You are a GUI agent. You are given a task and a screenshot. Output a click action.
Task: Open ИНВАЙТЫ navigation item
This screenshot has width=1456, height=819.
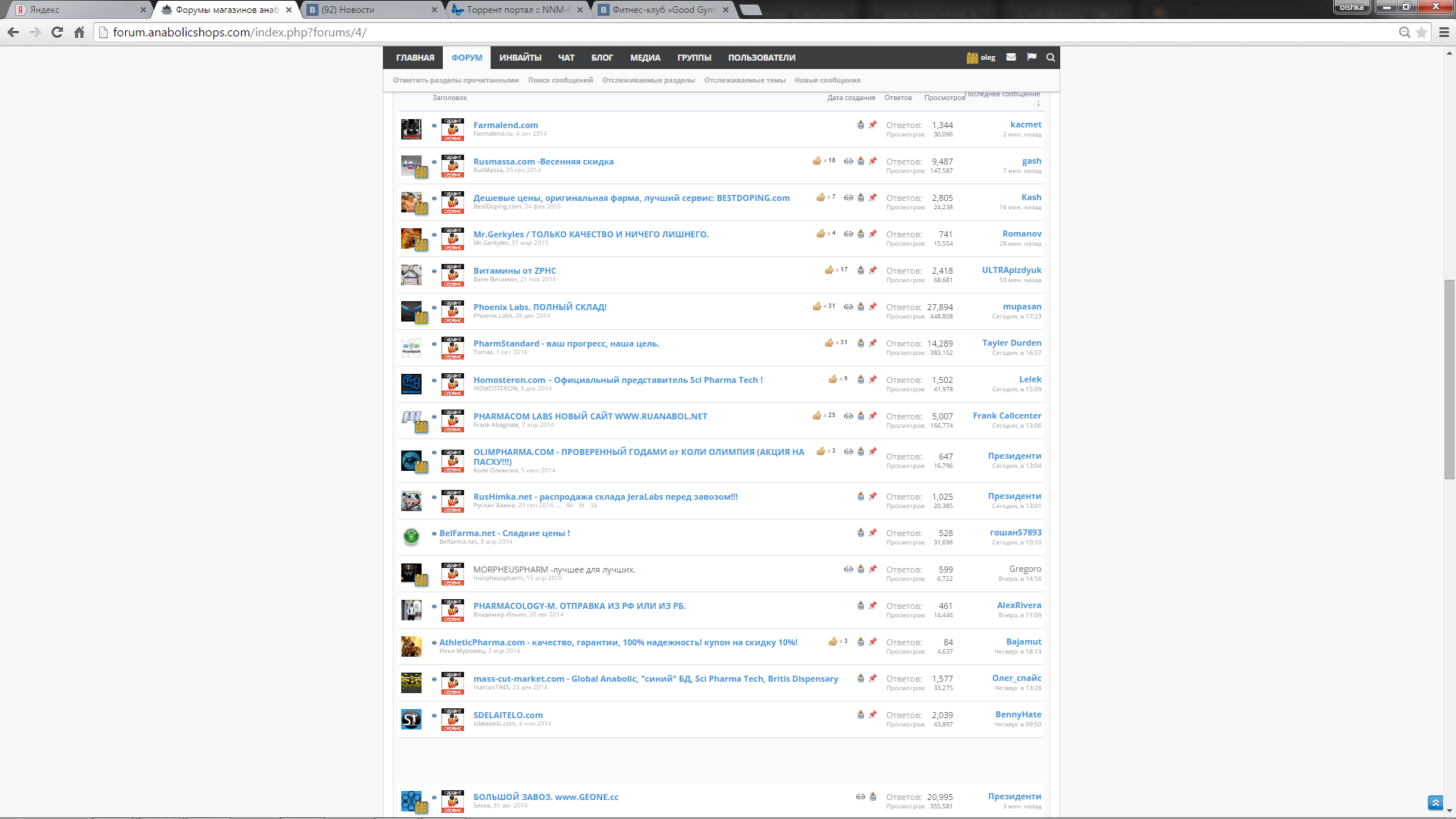[x=520, y=58]
